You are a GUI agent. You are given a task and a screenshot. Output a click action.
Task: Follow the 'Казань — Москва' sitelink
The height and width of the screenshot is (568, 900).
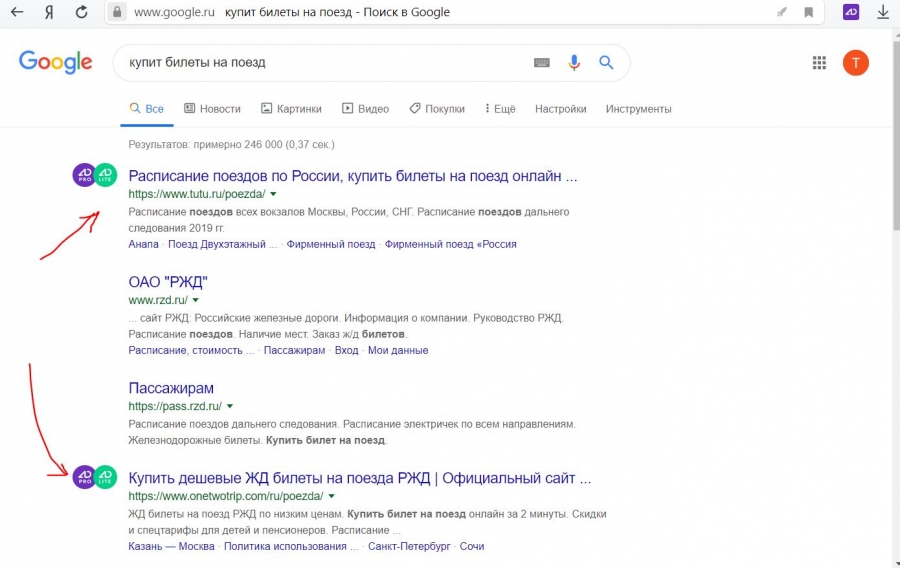point(171,546)
